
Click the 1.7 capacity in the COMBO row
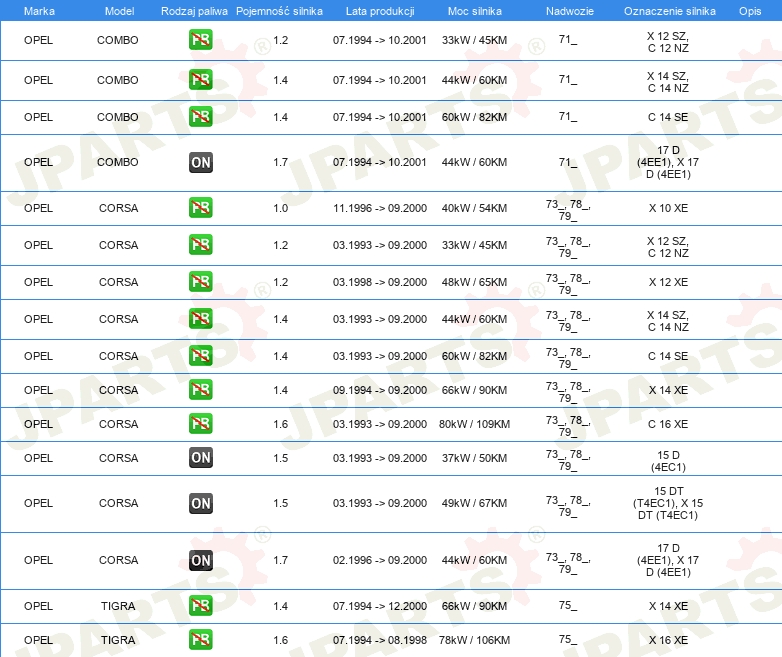280,162
